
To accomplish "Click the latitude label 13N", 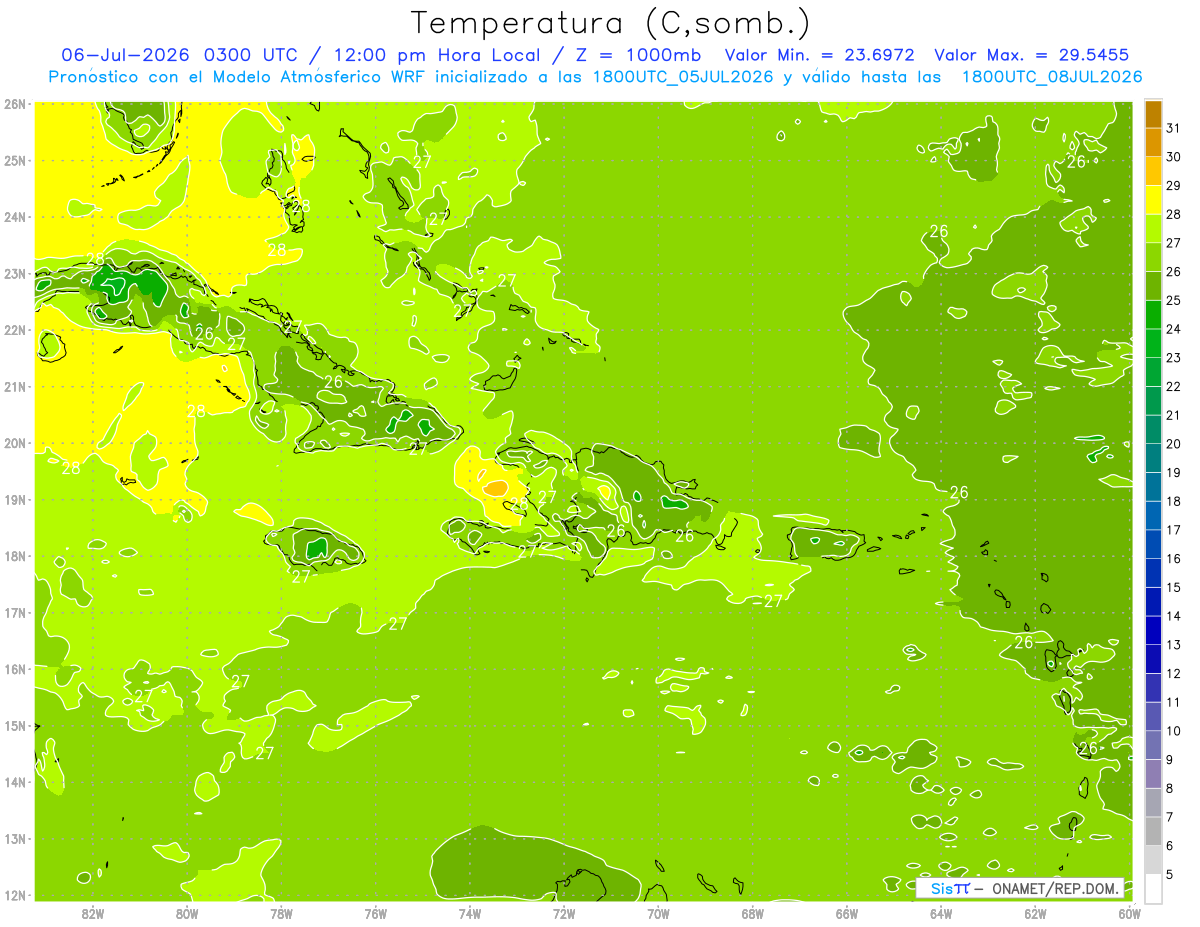I will (15, 839).
